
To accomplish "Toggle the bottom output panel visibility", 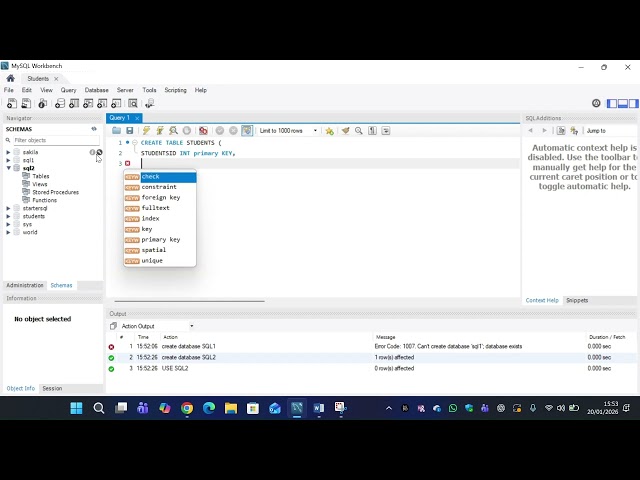I will [x=622, y=104].
